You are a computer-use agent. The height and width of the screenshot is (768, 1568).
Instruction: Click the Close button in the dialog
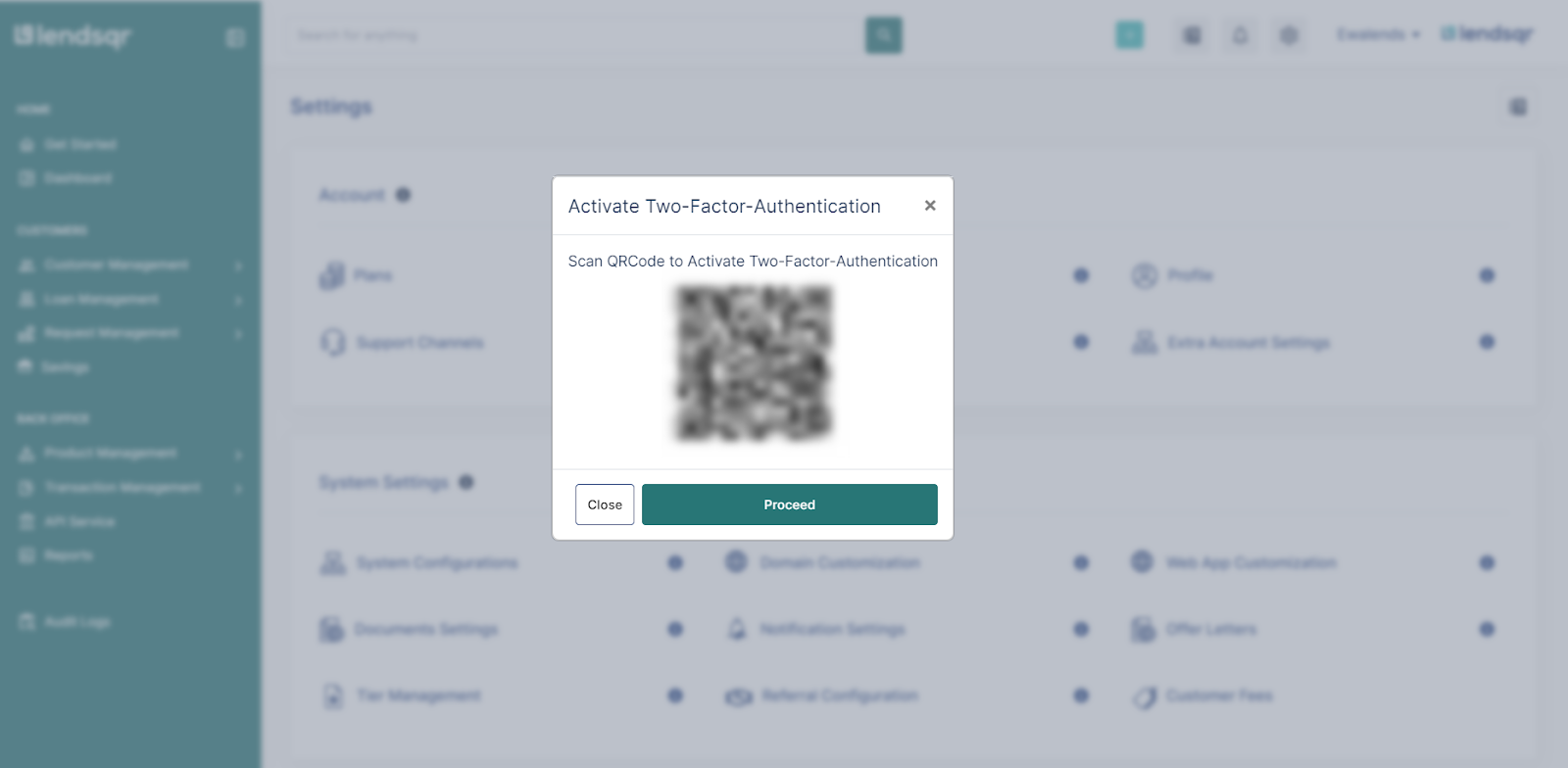point(605,504)
